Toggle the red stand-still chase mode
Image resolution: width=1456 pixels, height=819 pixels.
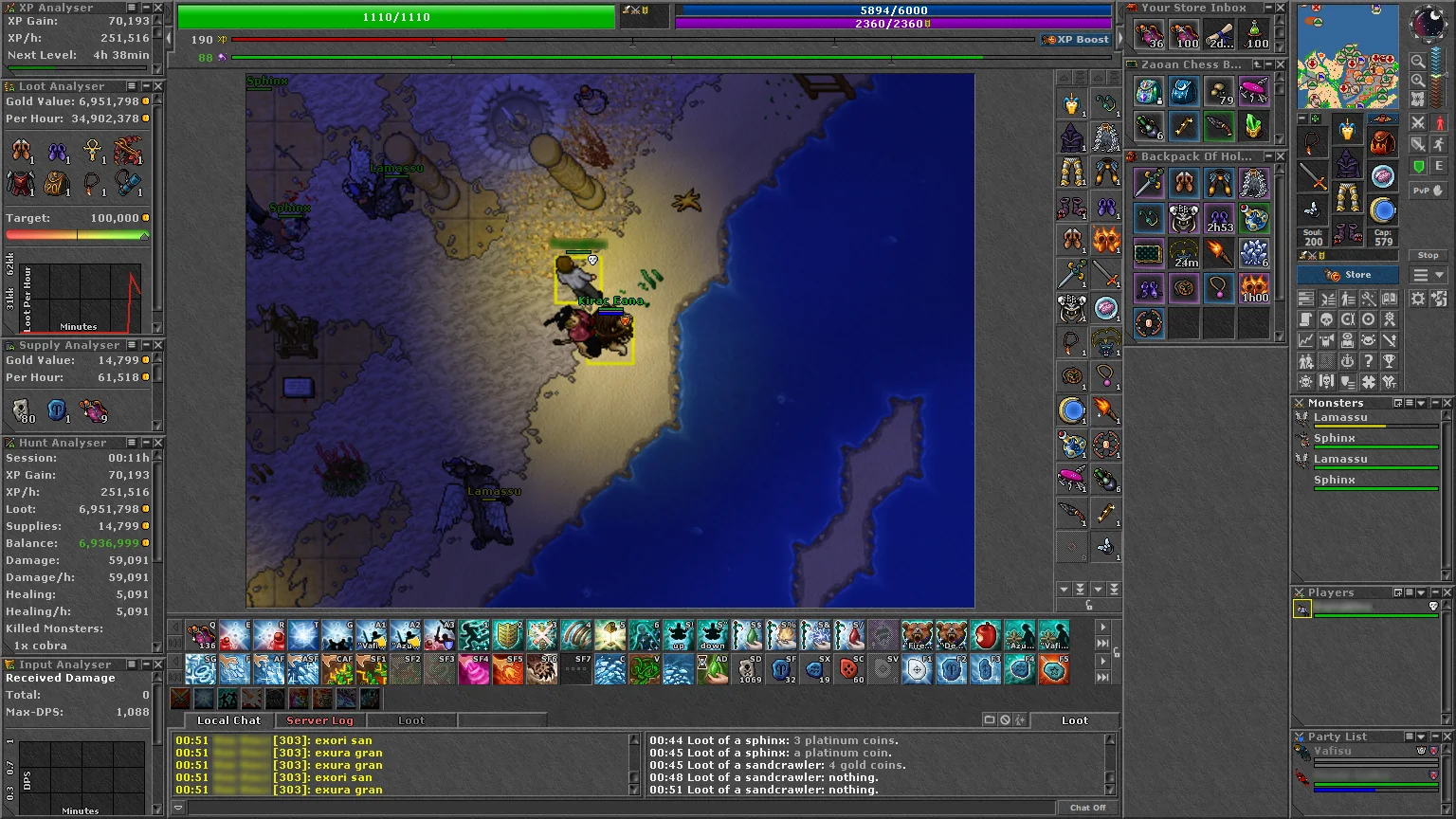point(1440,122)
